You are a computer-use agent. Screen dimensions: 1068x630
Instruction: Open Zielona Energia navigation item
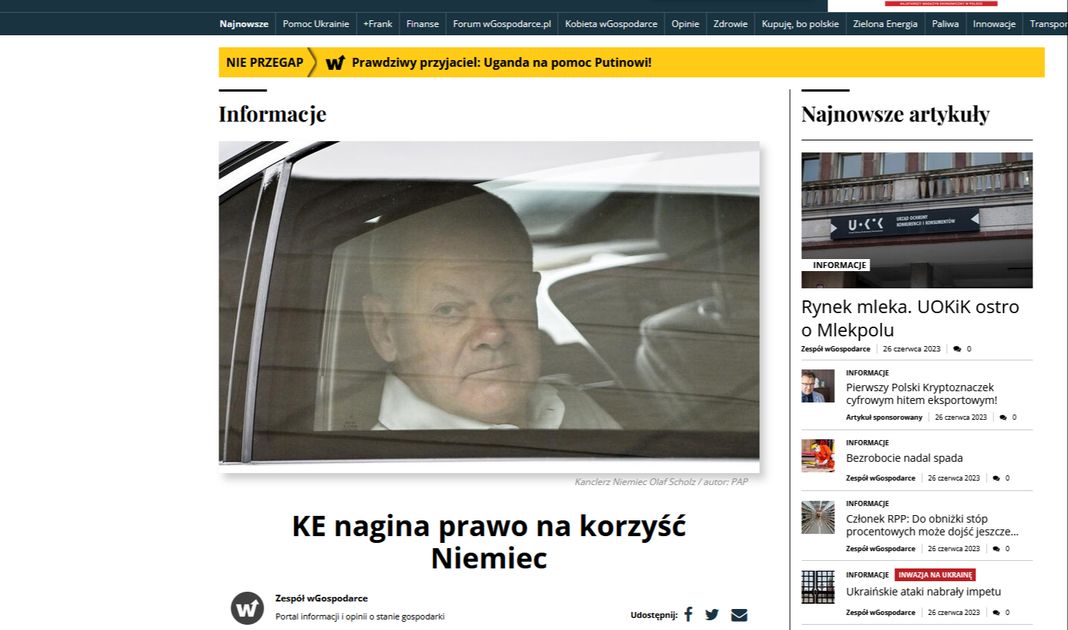tap(885, 24)
